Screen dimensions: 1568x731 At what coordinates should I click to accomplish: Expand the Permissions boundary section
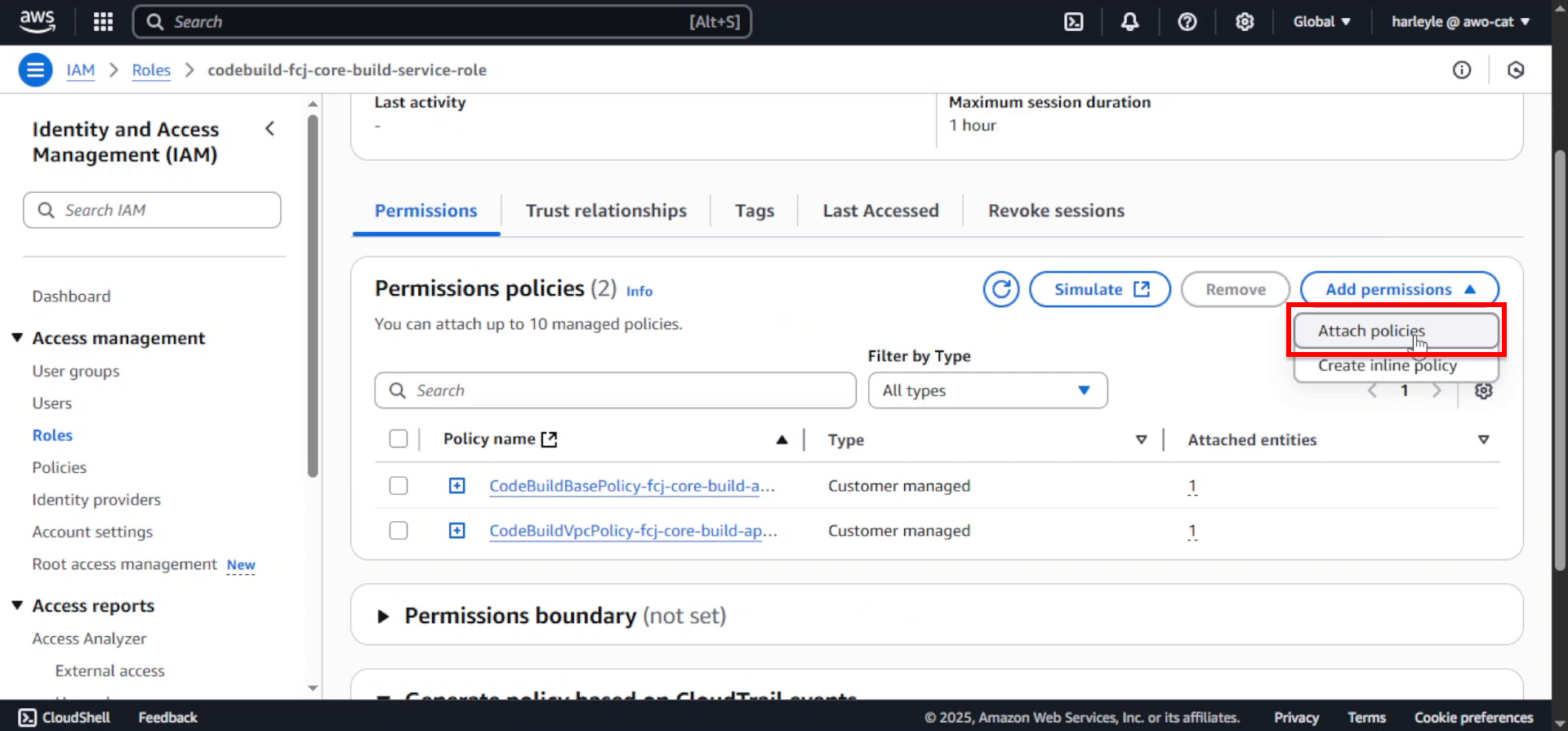(383, 617)
